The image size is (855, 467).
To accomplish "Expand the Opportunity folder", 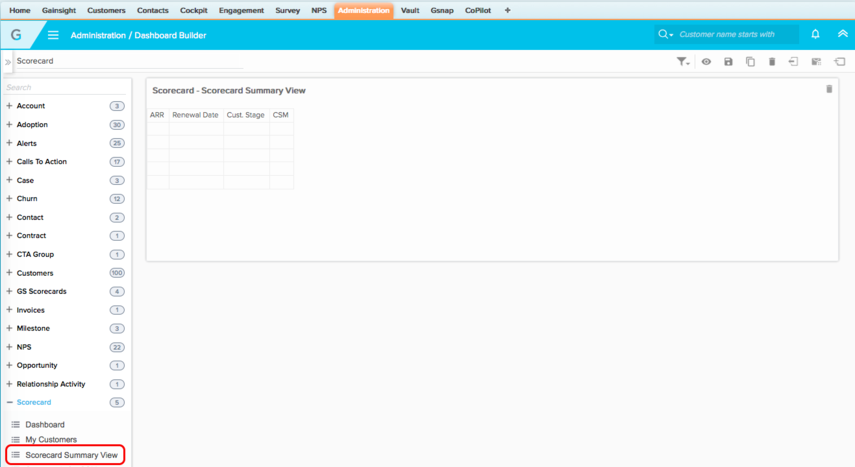I will coord(9,366).
